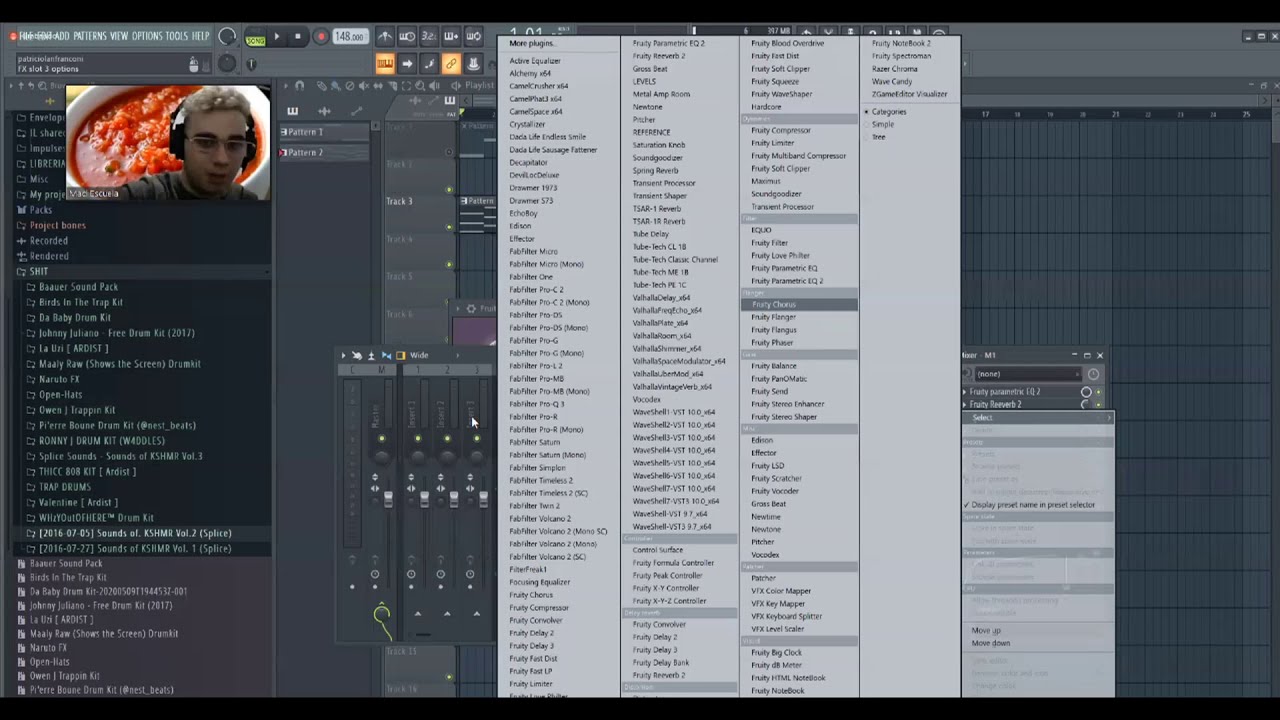Open the ADD menu
Viewport: 1280px width, 720px height.
coord(62,36)
